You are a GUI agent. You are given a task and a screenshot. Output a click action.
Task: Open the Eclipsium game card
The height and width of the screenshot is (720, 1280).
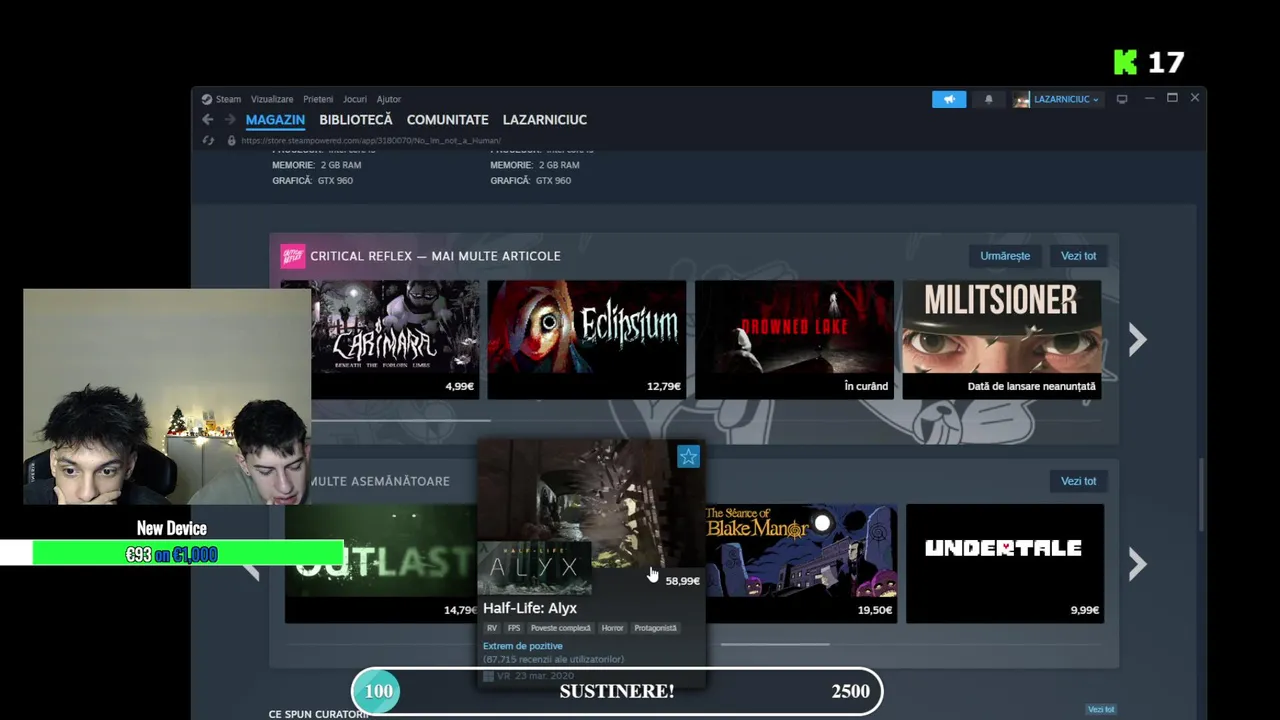pyautogui.click(x=587, y=340)
